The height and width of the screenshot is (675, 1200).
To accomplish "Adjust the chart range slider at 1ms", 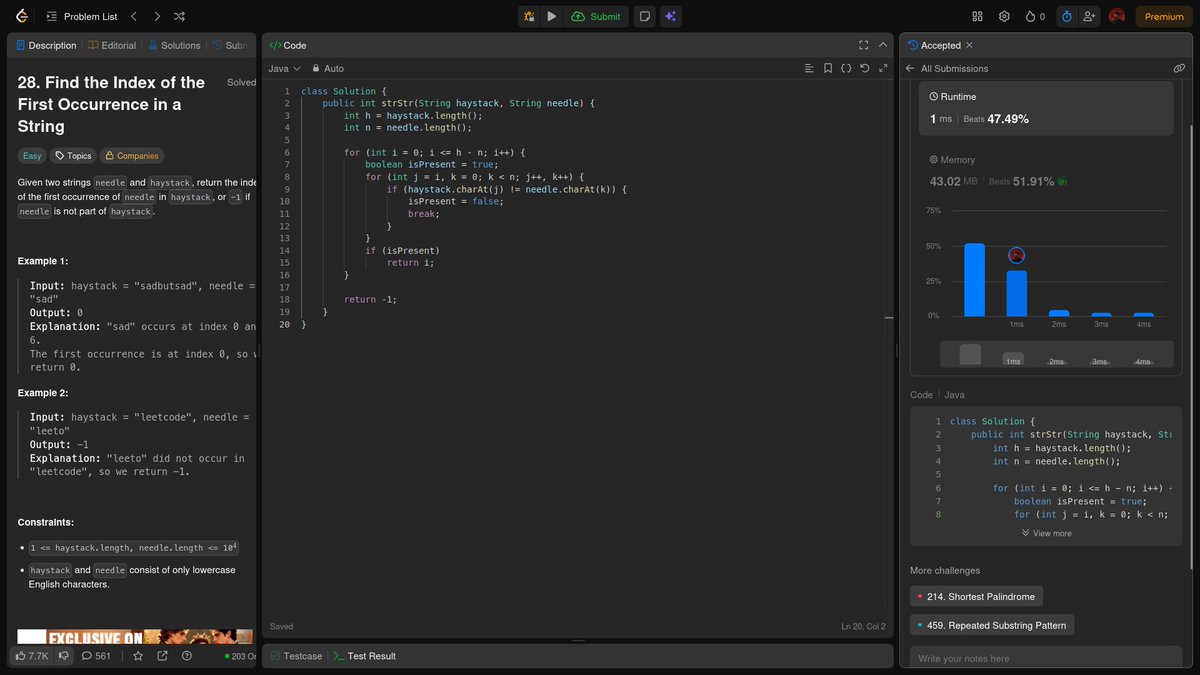I will point(1014,360).
